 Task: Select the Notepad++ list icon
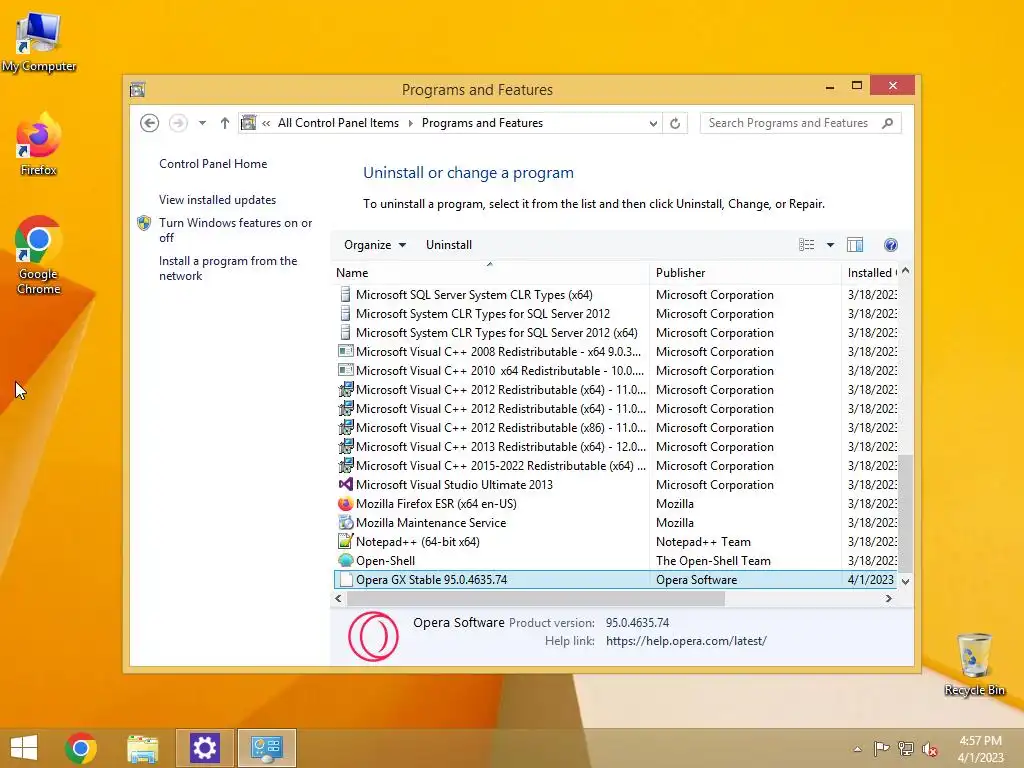coord(345,541)
